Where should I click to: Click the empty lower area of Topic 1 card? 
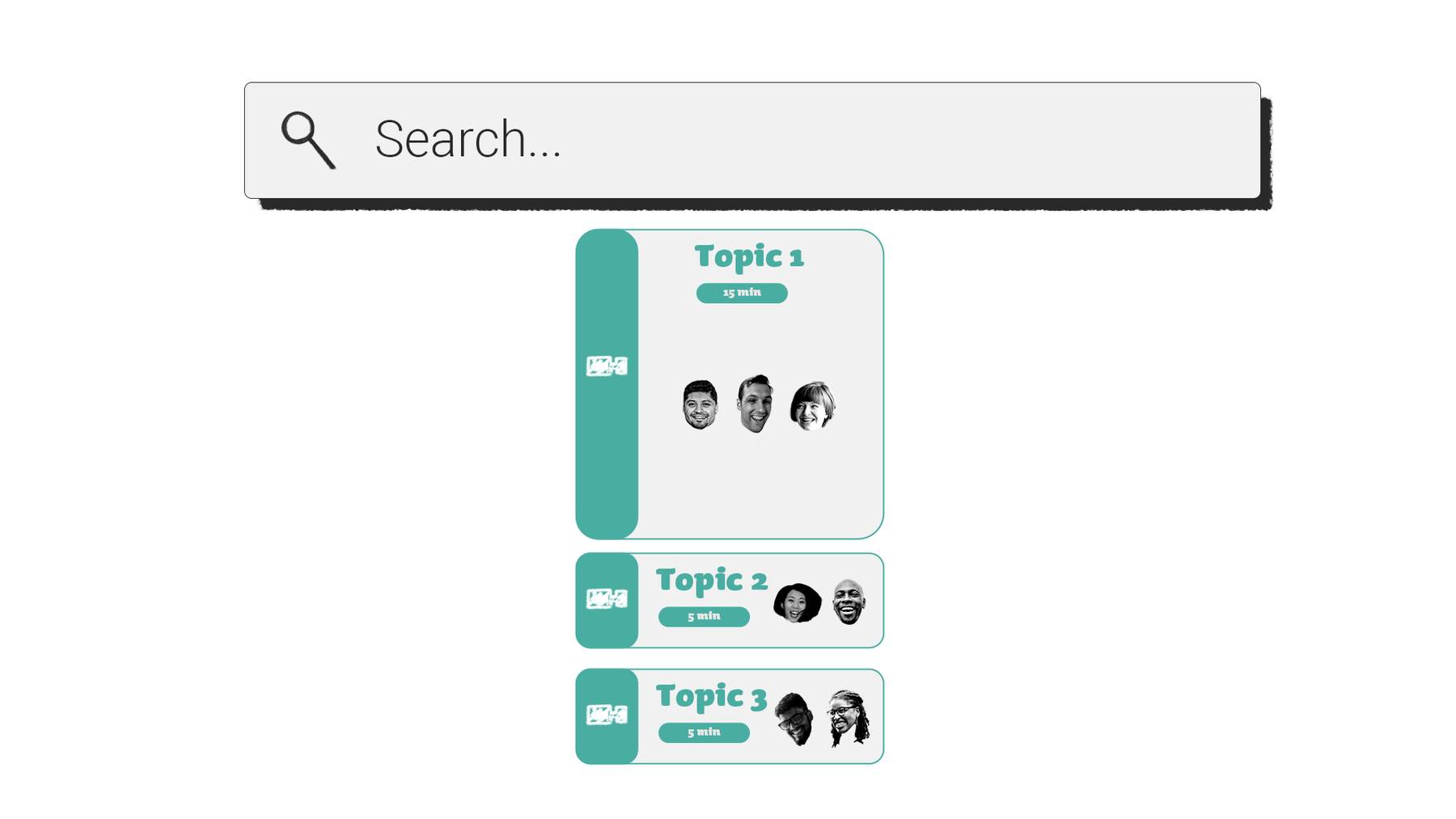pos(760,485)
